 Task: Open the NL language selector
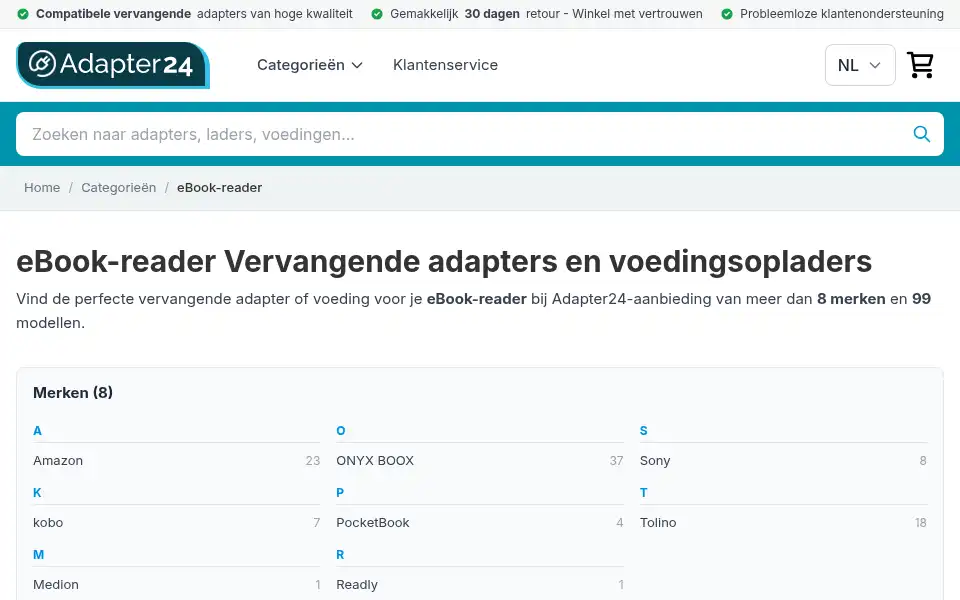coord(860,65)
